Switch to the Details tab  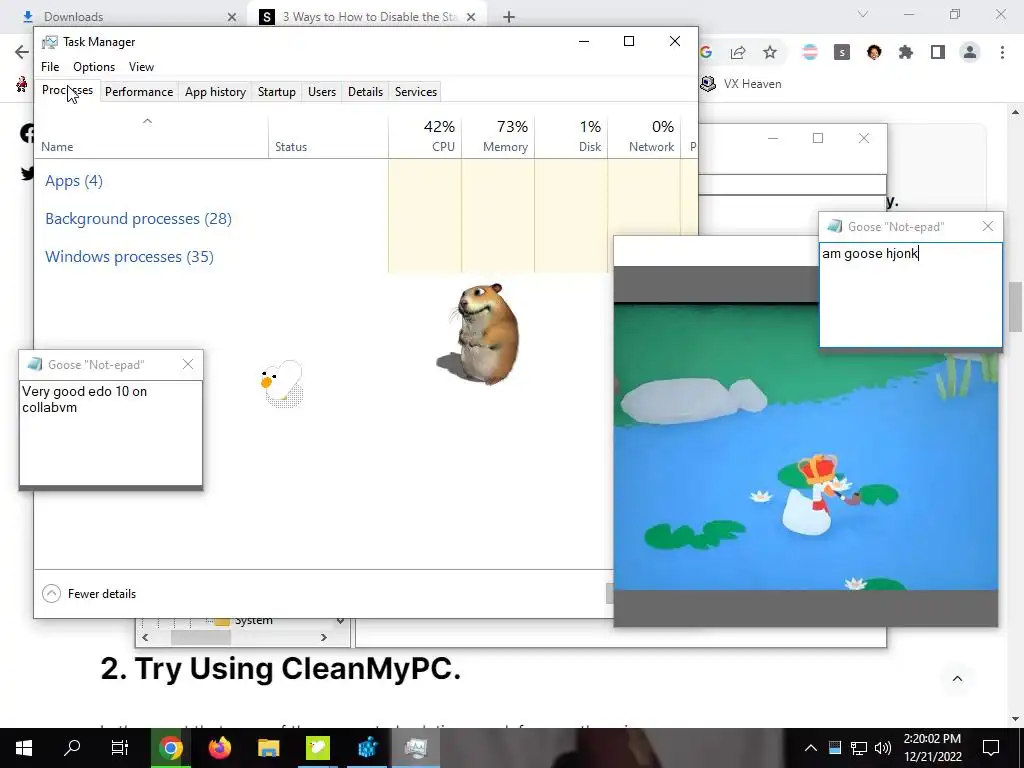[365, 91]
